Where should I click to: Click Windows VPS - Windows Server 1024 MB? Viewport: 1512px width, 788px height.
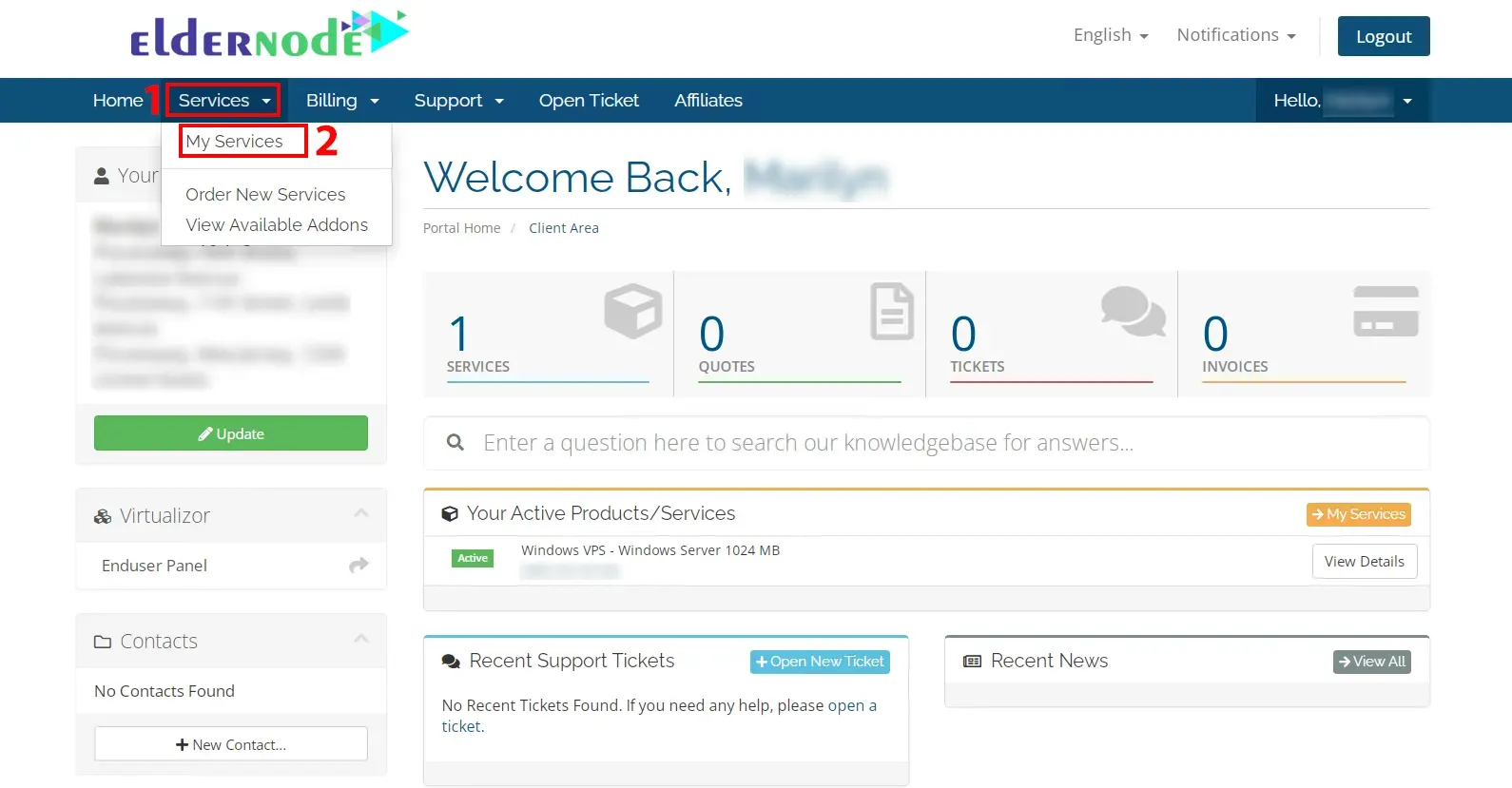click(650, 550)
